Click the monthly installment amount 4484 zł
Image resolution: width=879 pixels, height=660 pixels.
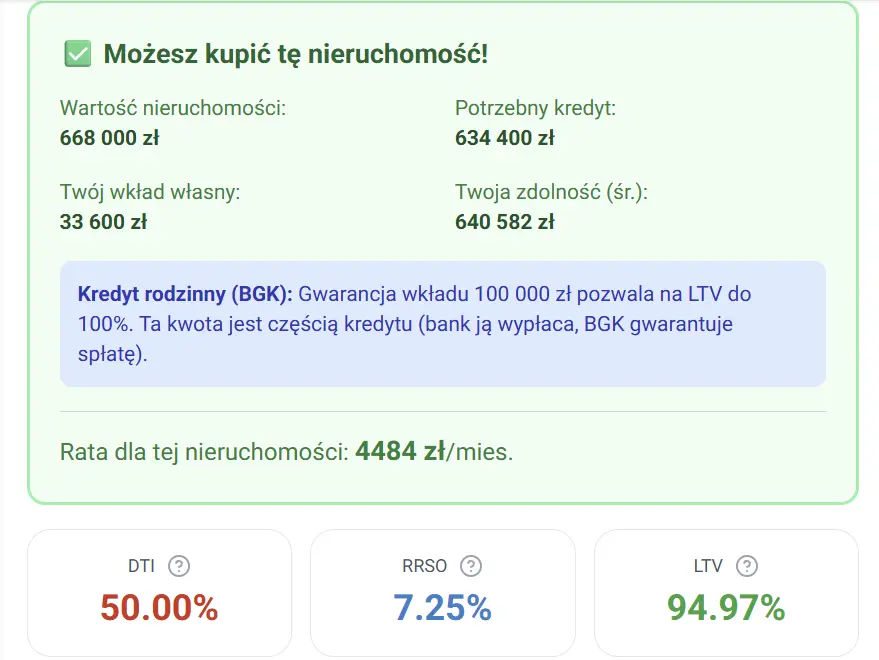(400, 451)
